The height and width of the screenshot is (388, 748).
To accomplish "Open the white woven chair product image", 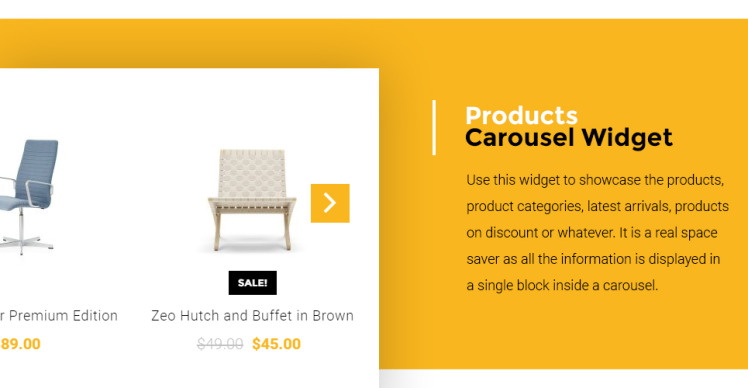I will (x=252, y=200).
